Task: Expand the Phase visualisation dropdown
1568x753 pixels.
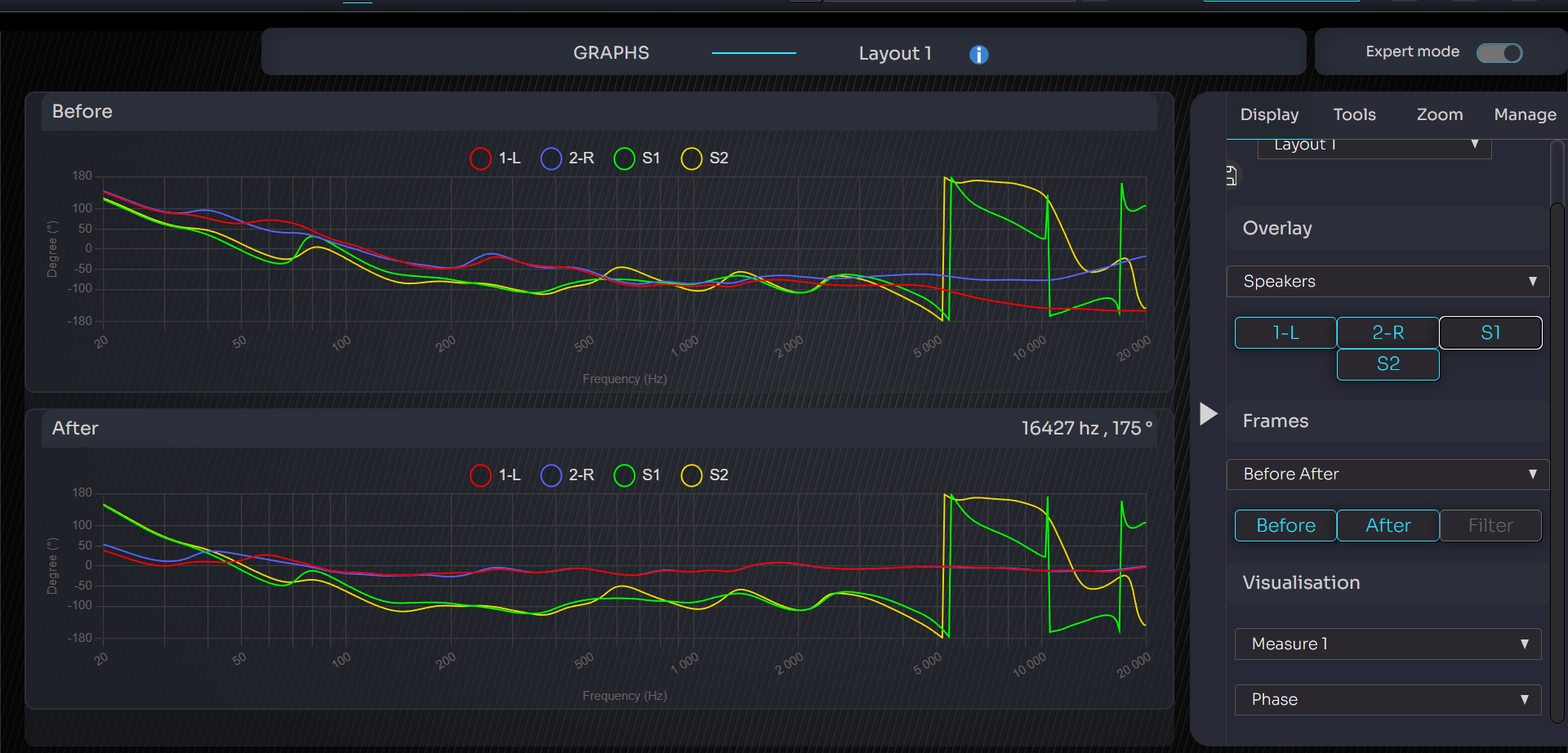Action: (1388, 700)
